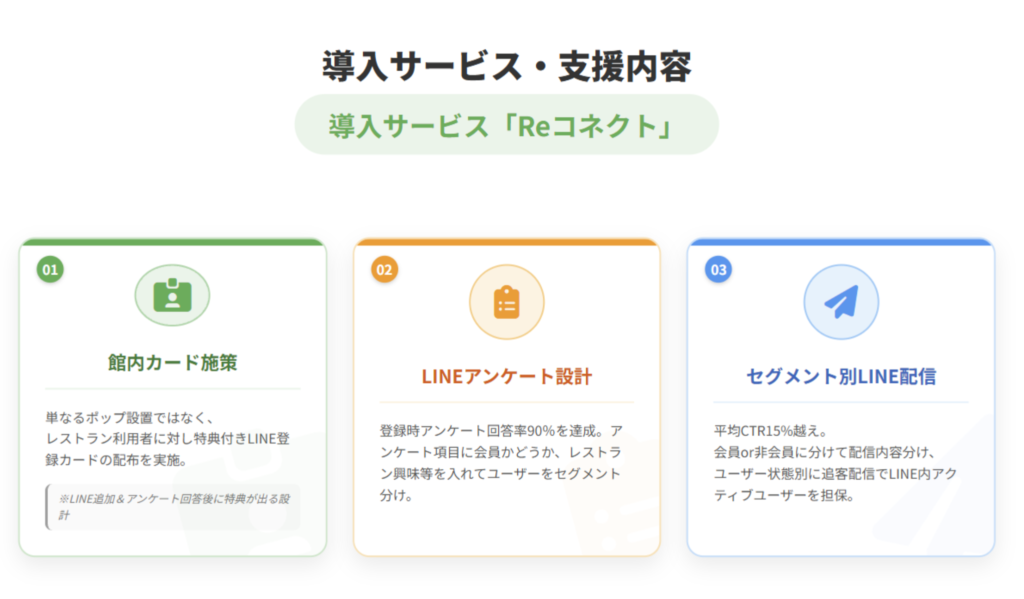1024x599 pixels.
Task: Select the blue 03 number badge
Action: [x=718, y=269]
